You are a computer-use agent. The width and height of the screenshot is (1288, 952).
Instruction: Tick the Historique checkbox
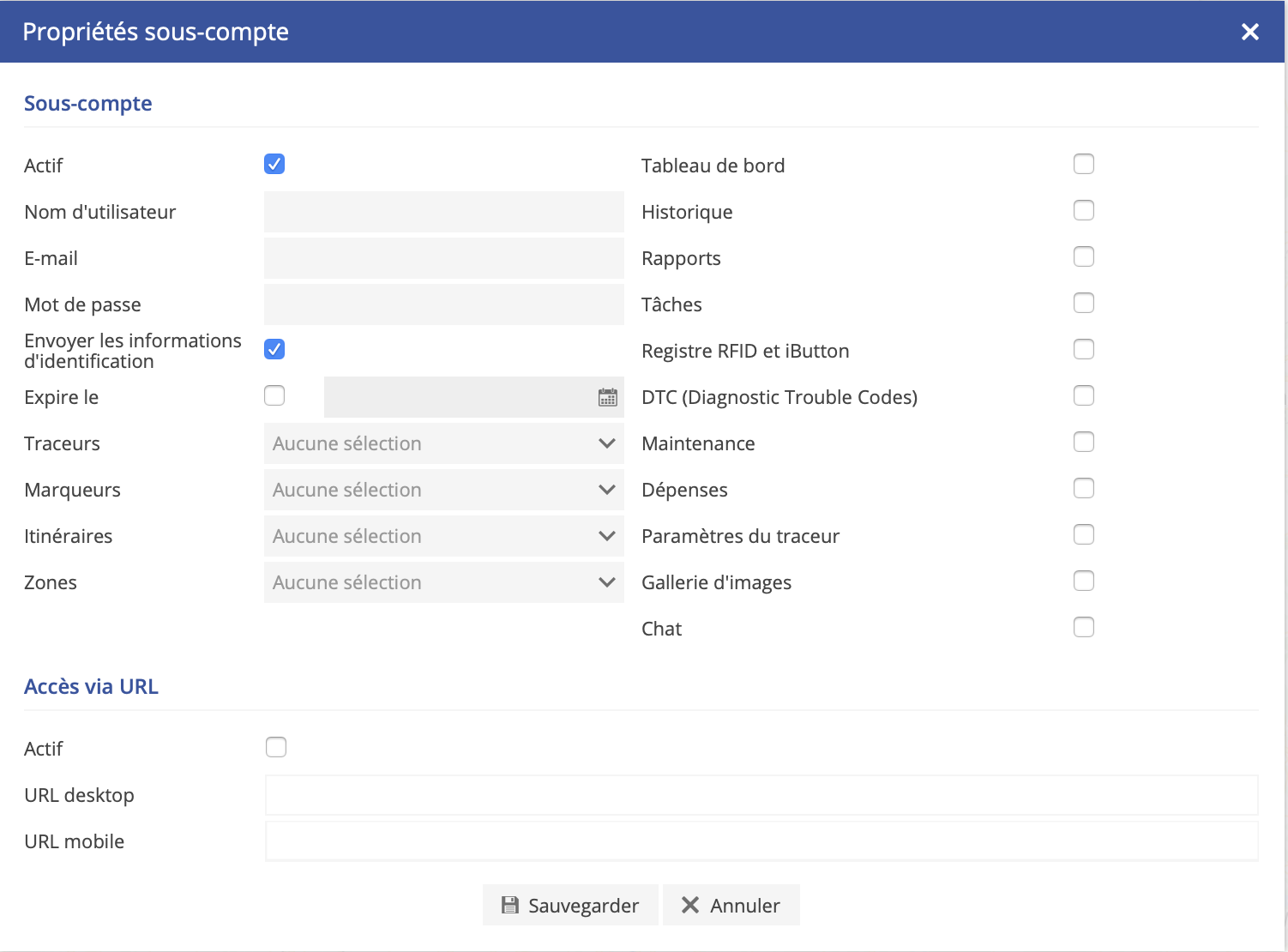tap(1083, 210)
